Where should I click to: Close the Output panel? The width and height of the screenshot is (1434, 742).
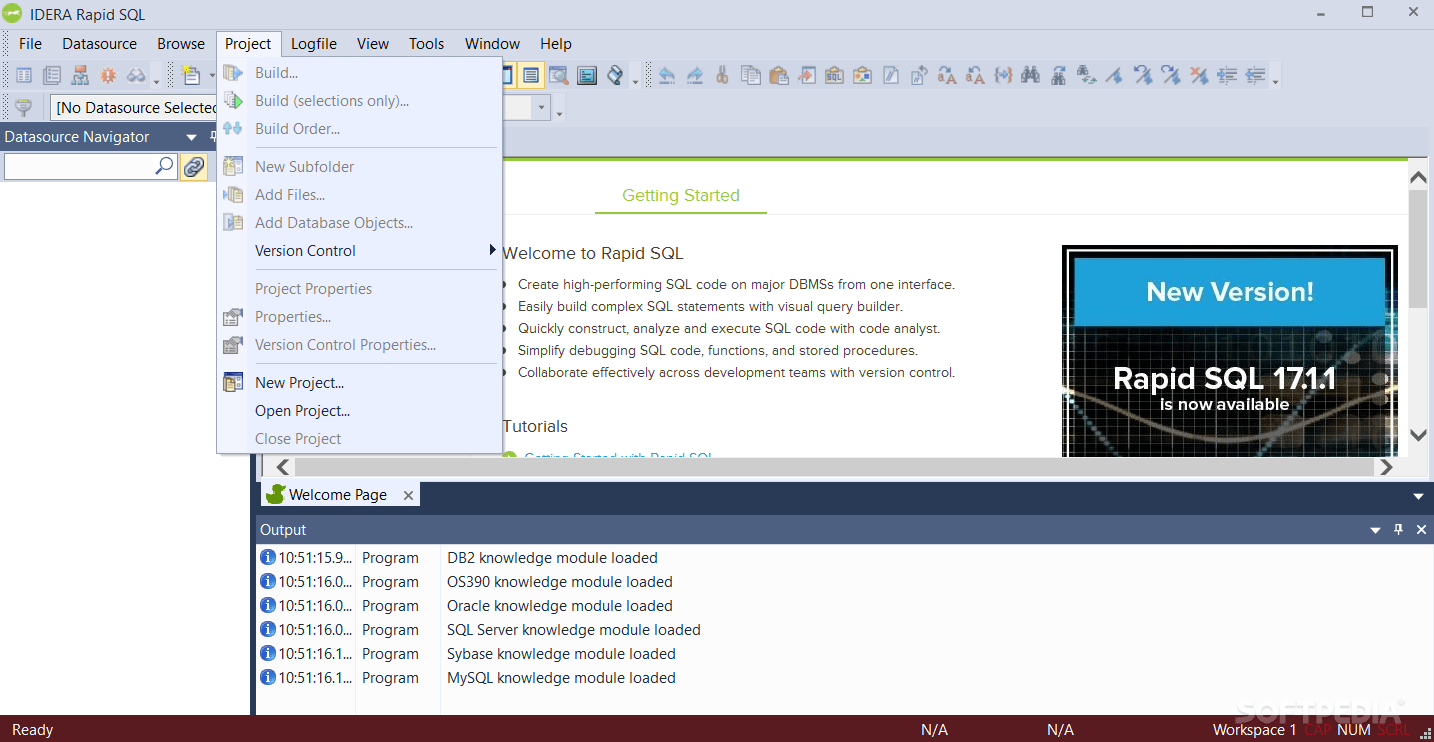(1421, 530)
